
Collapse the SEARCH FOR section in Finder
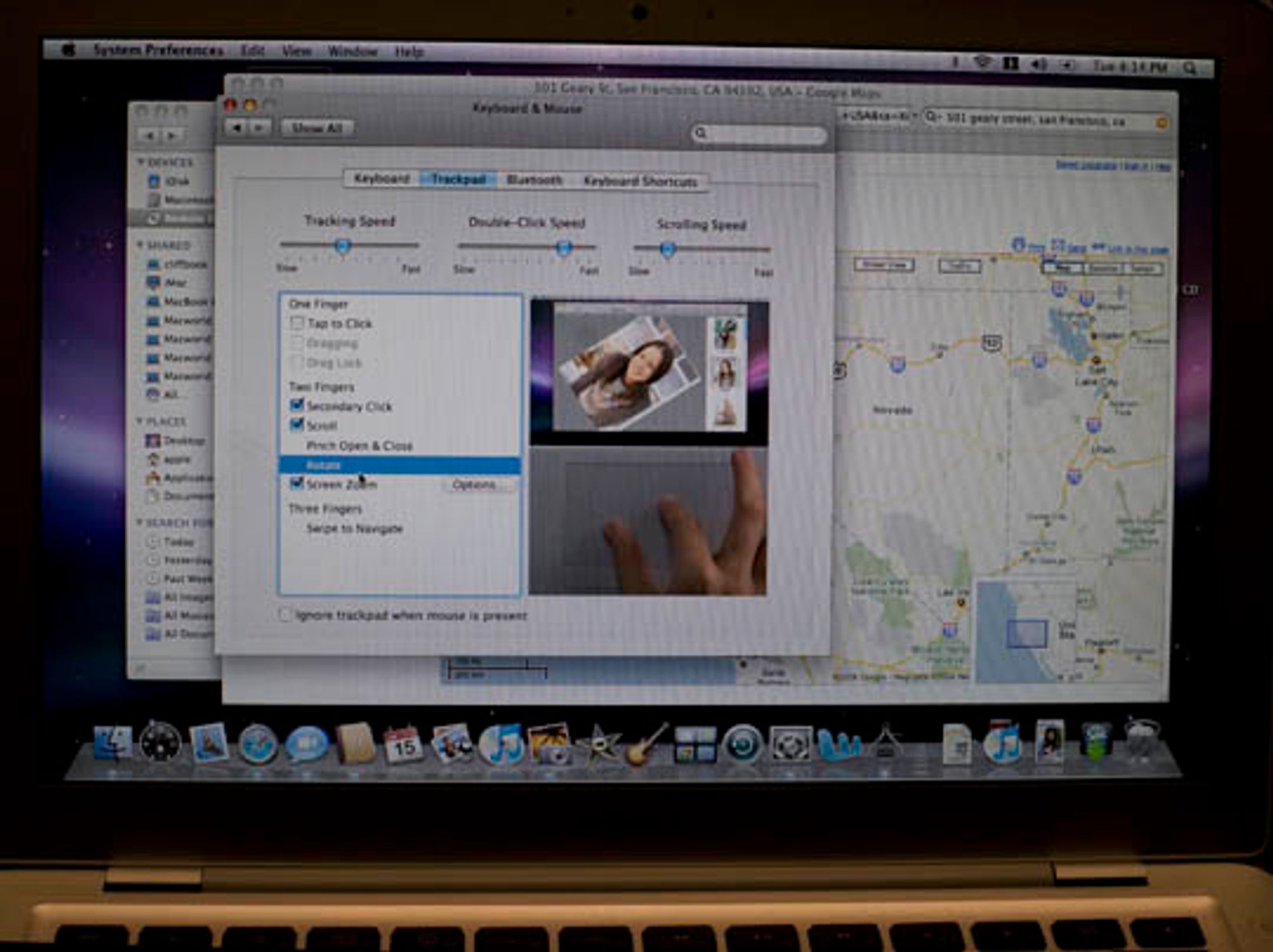click(139, 522)
